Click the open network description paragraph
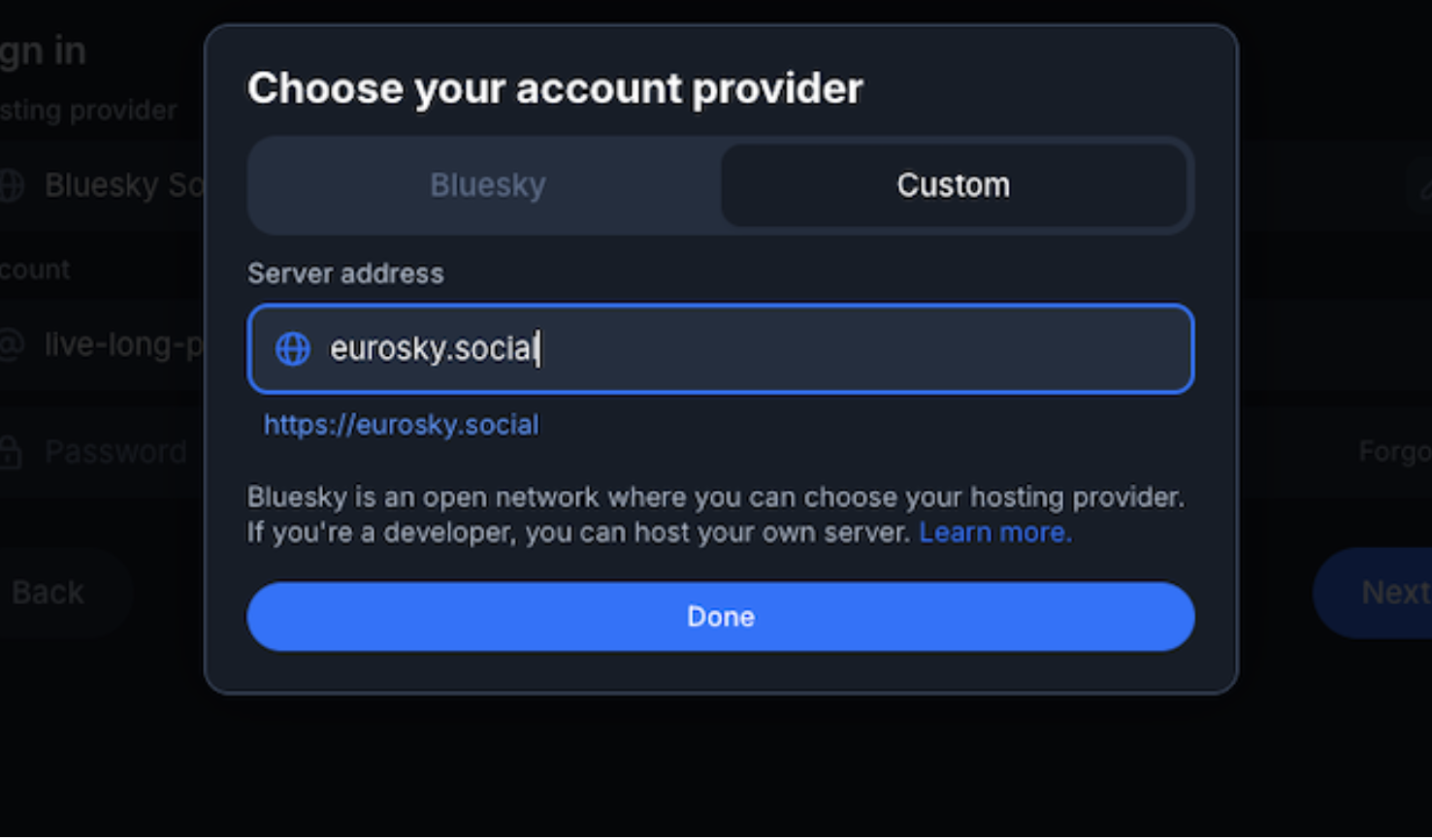 coord(716,515)
